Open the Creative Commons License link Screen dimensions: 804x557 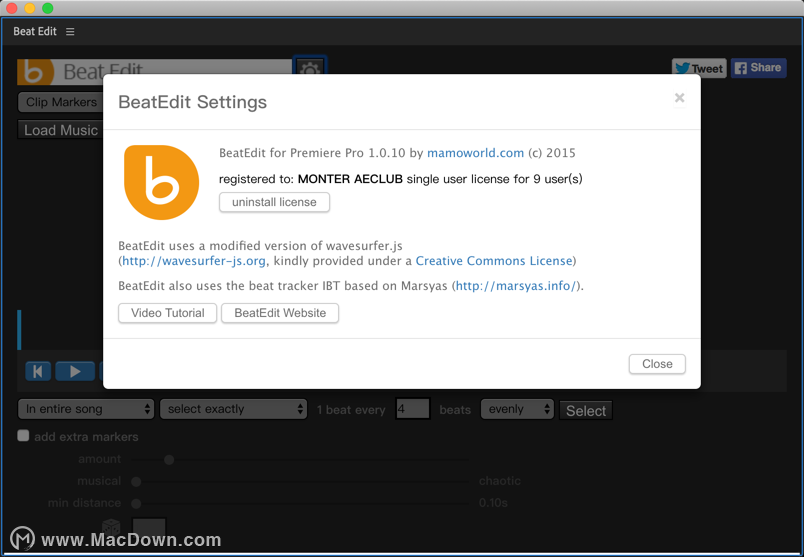(x=494, y=261)
